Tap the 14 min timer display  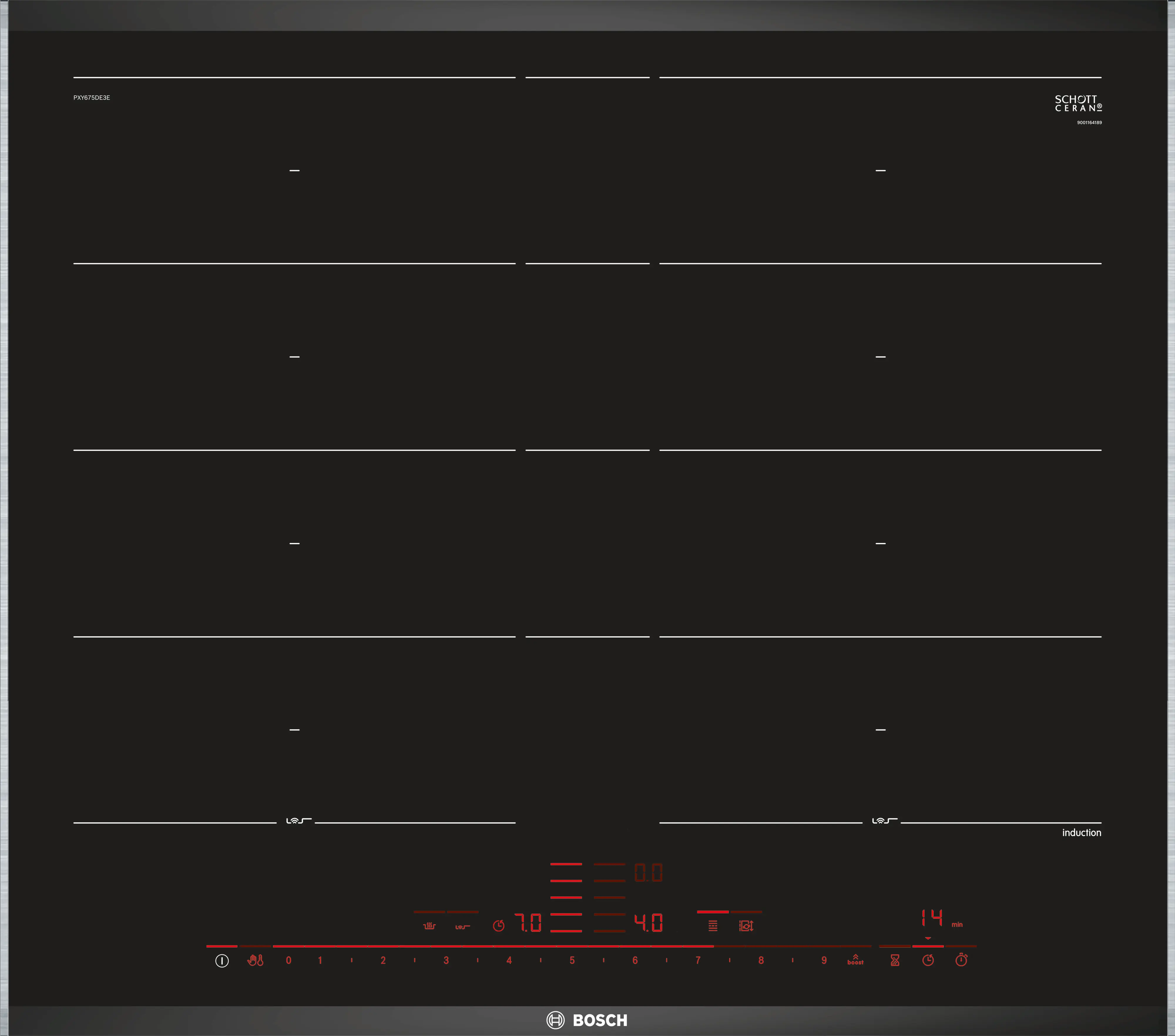[x=932, y=918]
